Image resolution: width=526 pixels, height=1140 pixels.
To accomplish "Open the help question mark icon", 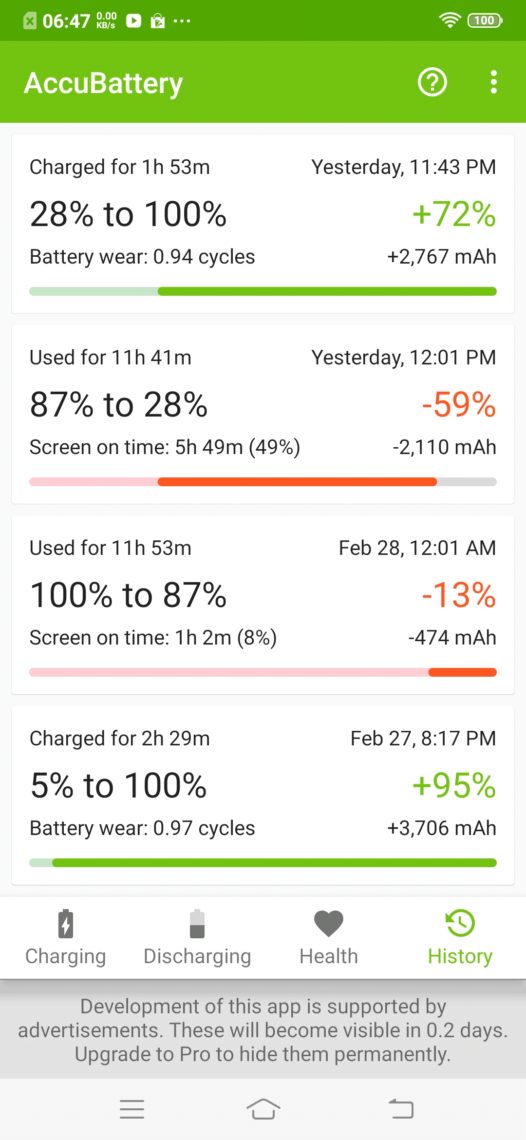I will point(432,83).
